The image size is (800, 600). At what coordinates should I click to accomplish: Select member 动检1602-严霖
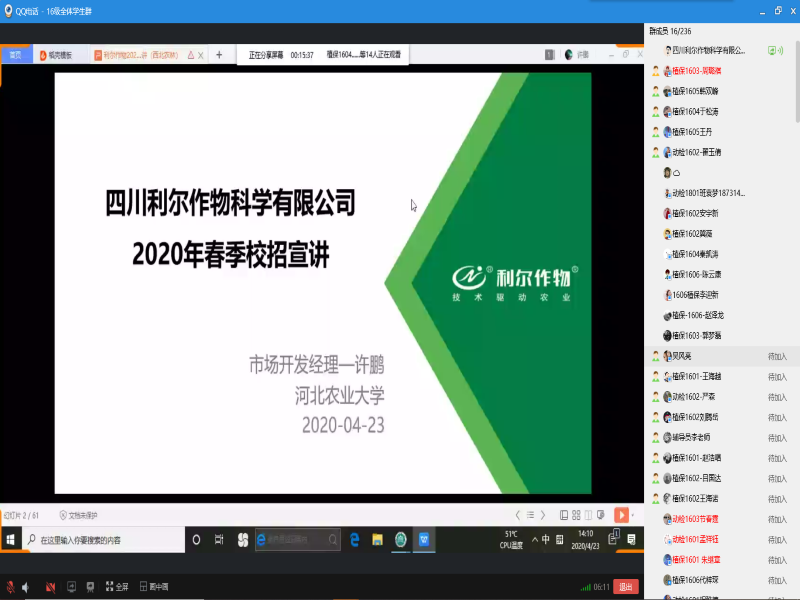(x=720, y=396)
